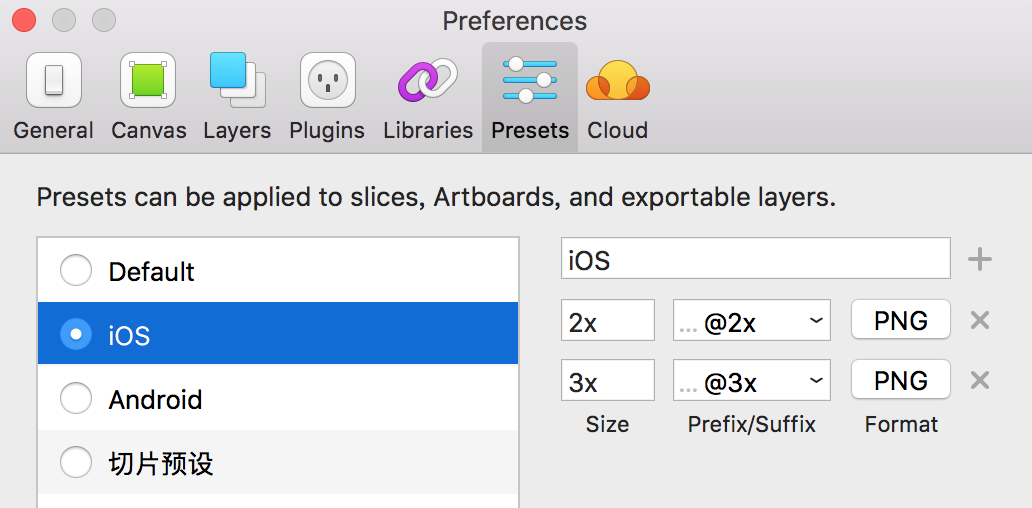1032x508 pixels.
Task: Expand the @2x suffix dropdown
Action: (x=752, y=320)
